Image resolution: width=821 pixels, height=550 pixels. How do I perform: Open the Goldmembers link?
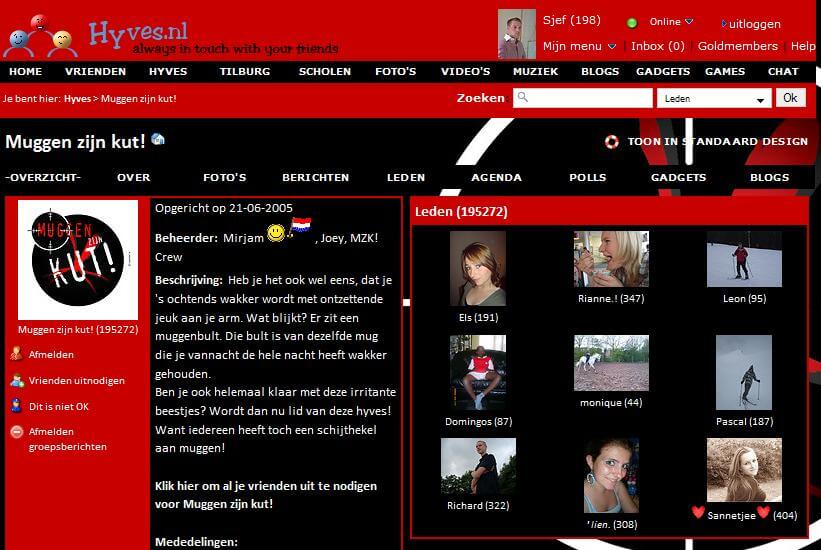[x=737, y=46]
